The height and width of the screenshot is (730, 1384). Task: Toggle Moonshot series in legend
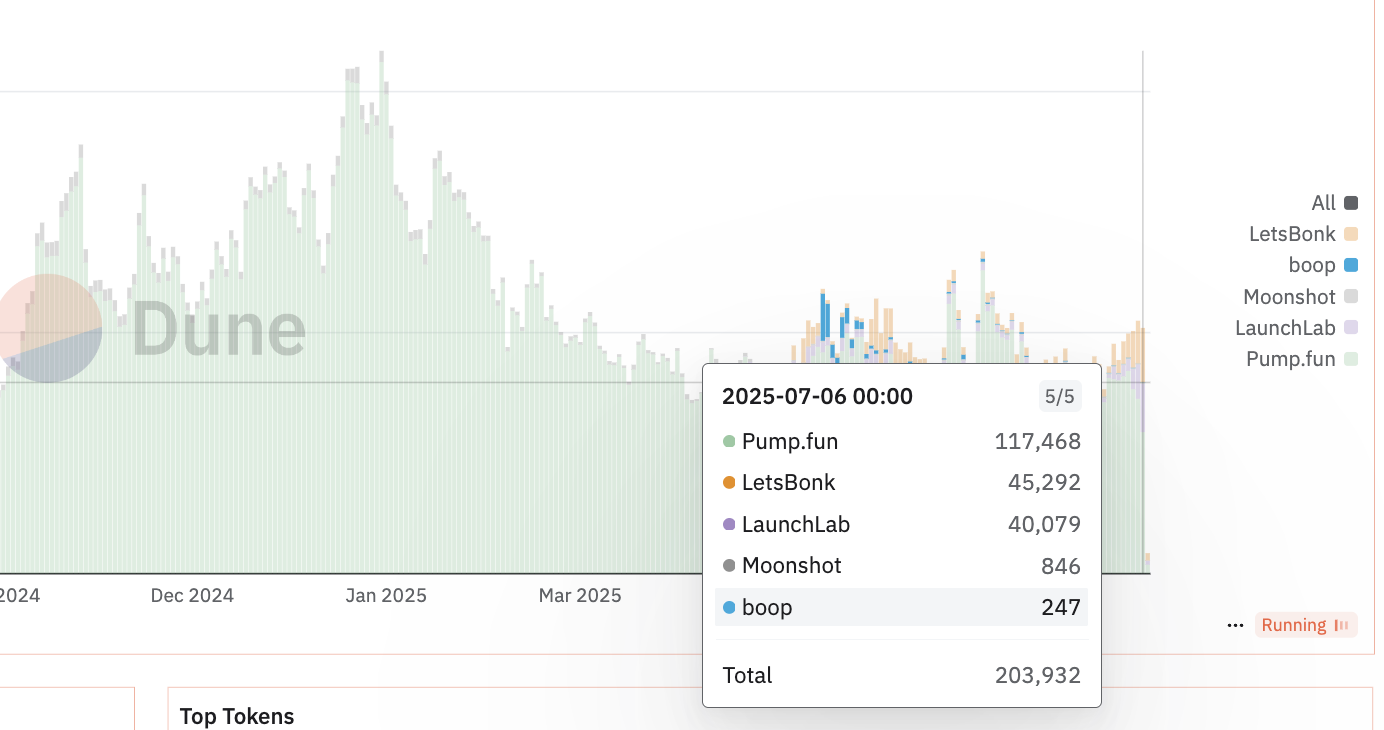pos(1300,297)
